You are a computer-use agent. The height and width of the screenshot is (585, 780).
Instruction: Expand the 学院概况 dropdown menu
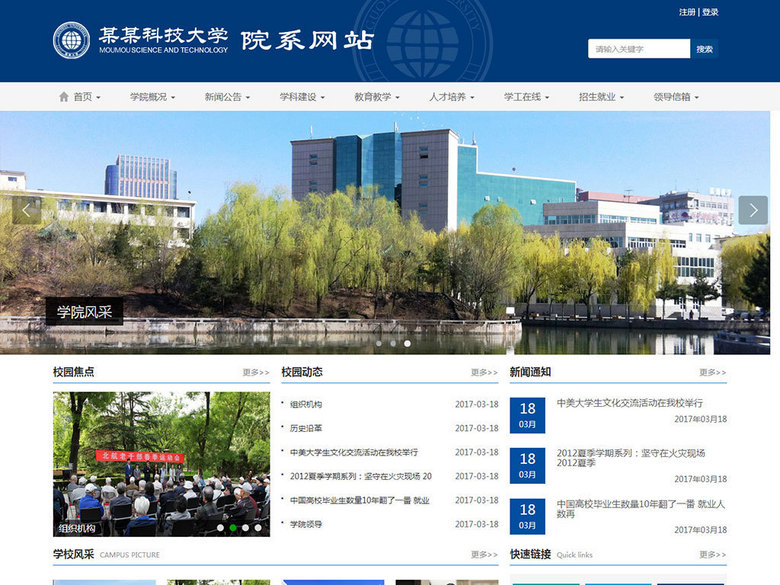click(x=153, y=97)
